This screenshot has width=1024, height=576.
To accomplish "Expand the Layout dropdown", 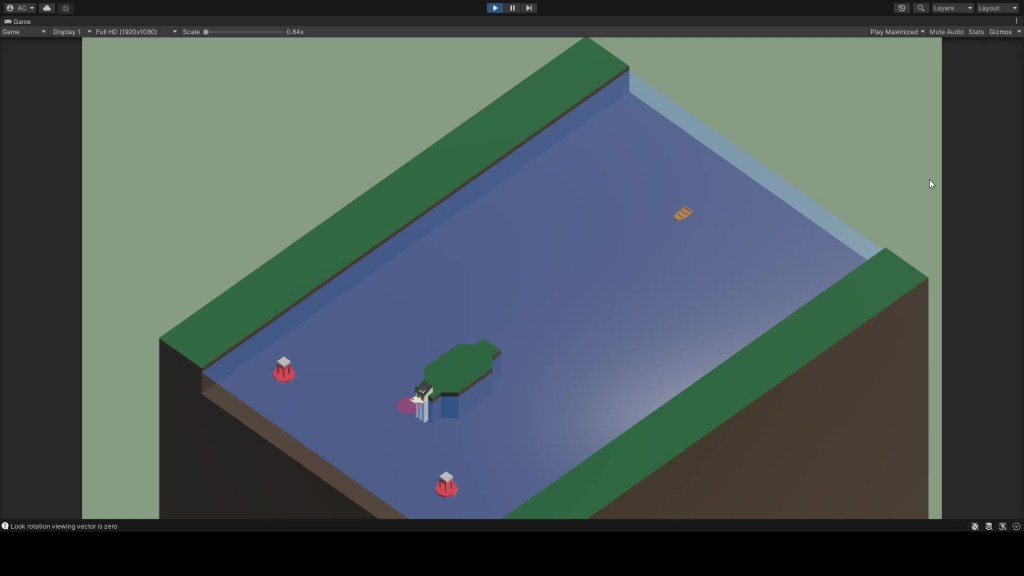I will [997, 8].
